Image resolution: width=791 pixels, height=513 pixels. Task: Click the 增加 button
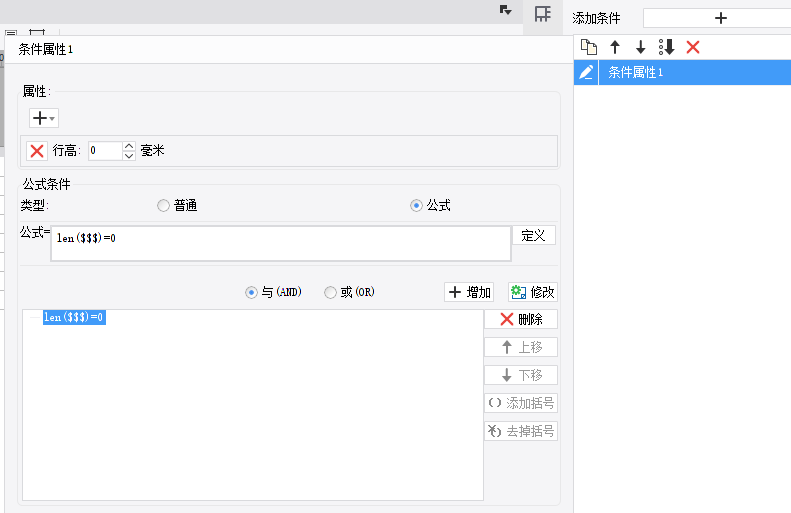click(x=469, y=293)
